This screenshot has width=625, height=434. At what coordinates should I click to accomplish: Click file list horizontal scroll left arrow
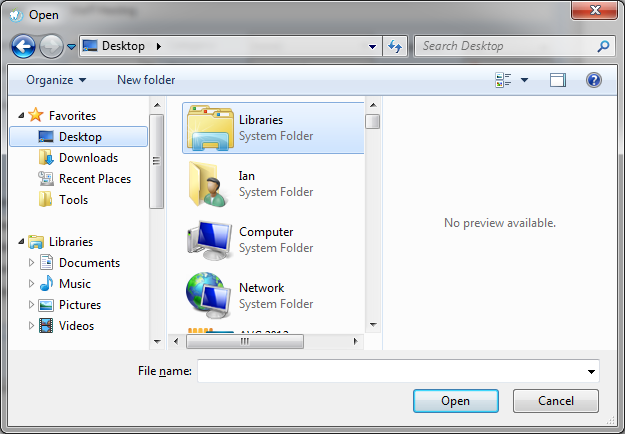point(176,342)
